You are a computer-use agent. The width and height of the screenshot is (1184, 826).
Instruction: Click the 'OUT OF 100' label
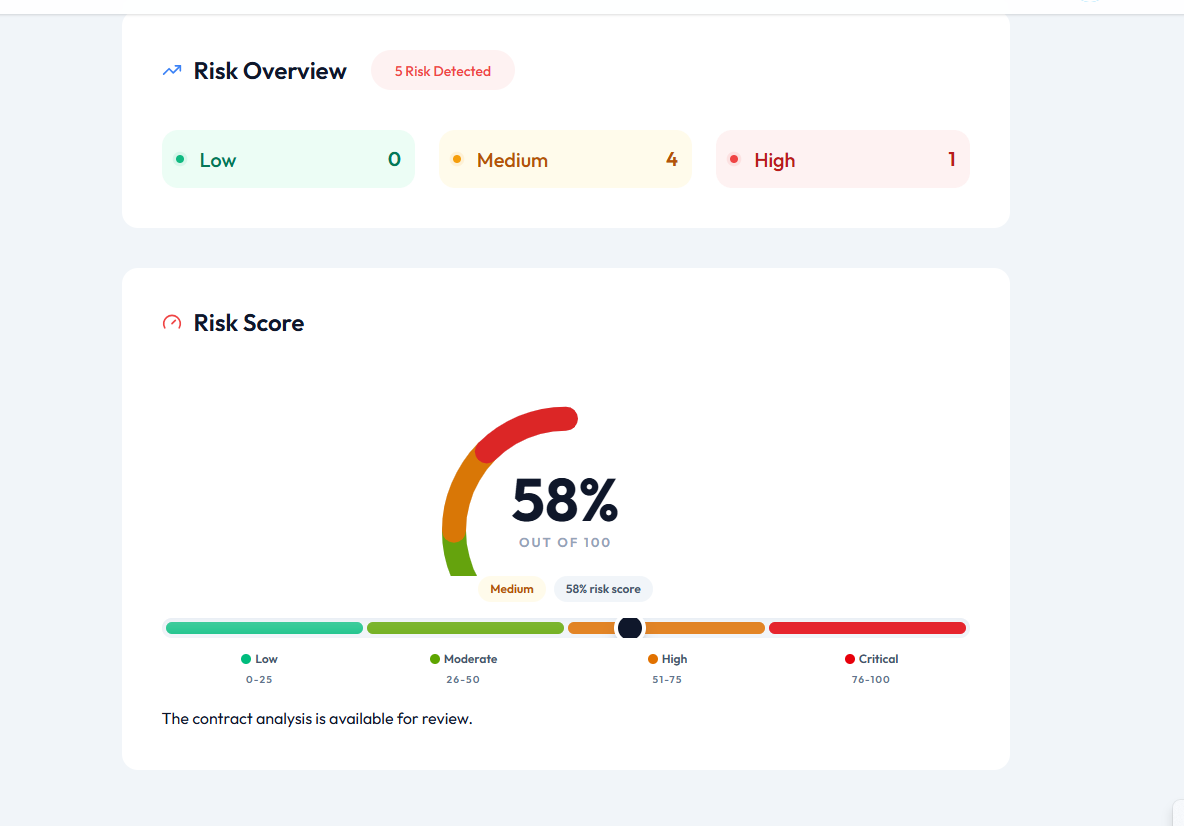pos(565,542)
